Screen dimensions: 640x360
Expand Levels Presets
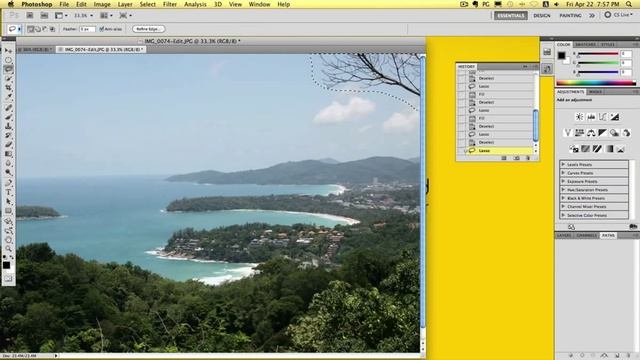coord(563,164)
